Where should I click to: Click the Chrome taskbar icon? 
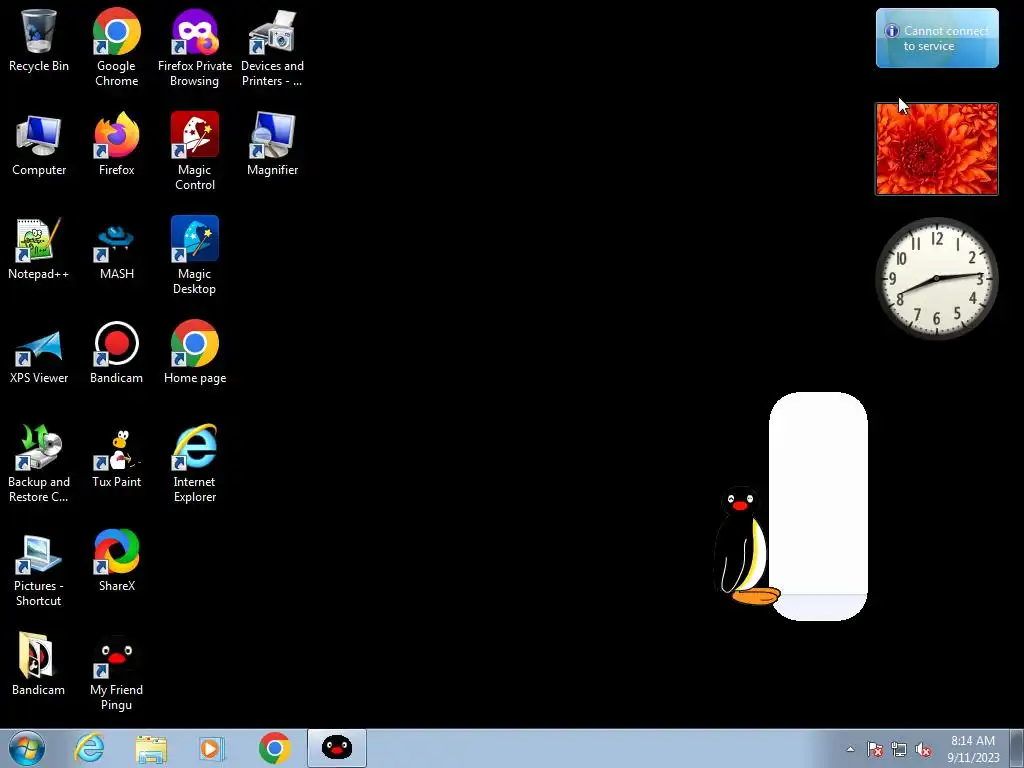(274, 748)
